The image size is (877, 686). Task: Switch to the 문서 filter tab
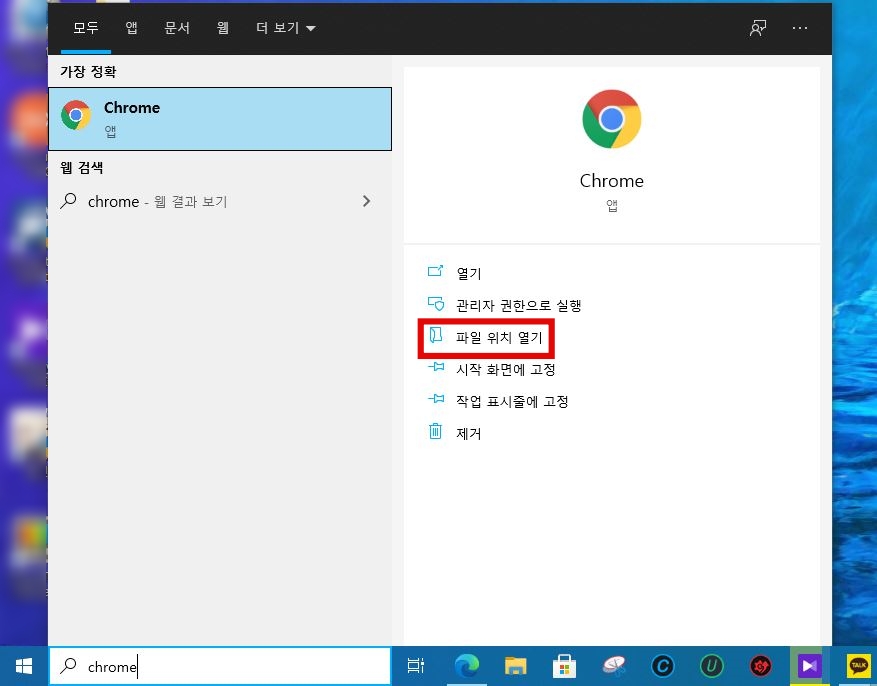click(177, 27)
